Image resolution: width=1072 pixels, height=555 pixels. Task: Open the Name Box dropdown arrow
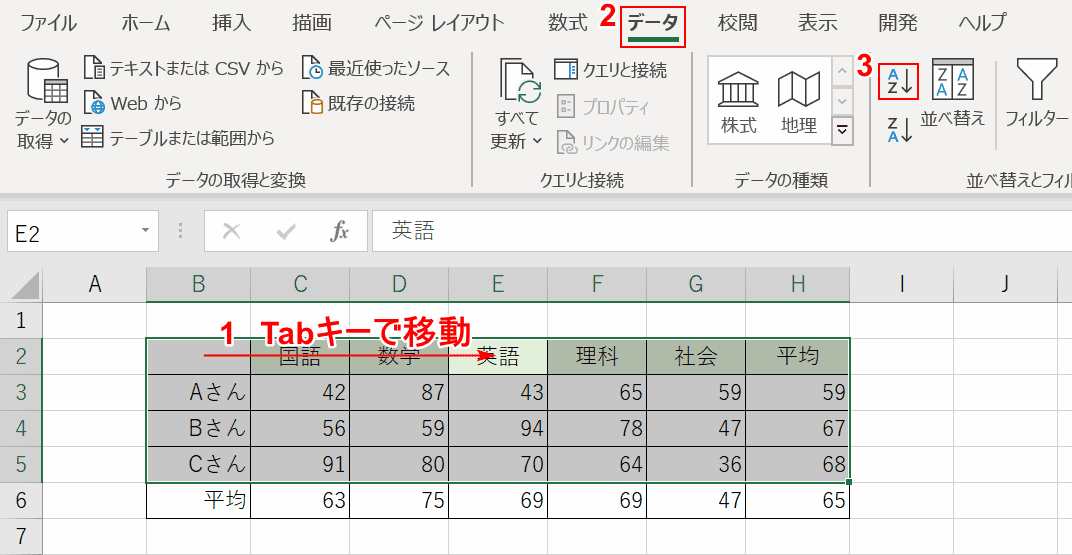coord(145,230)
